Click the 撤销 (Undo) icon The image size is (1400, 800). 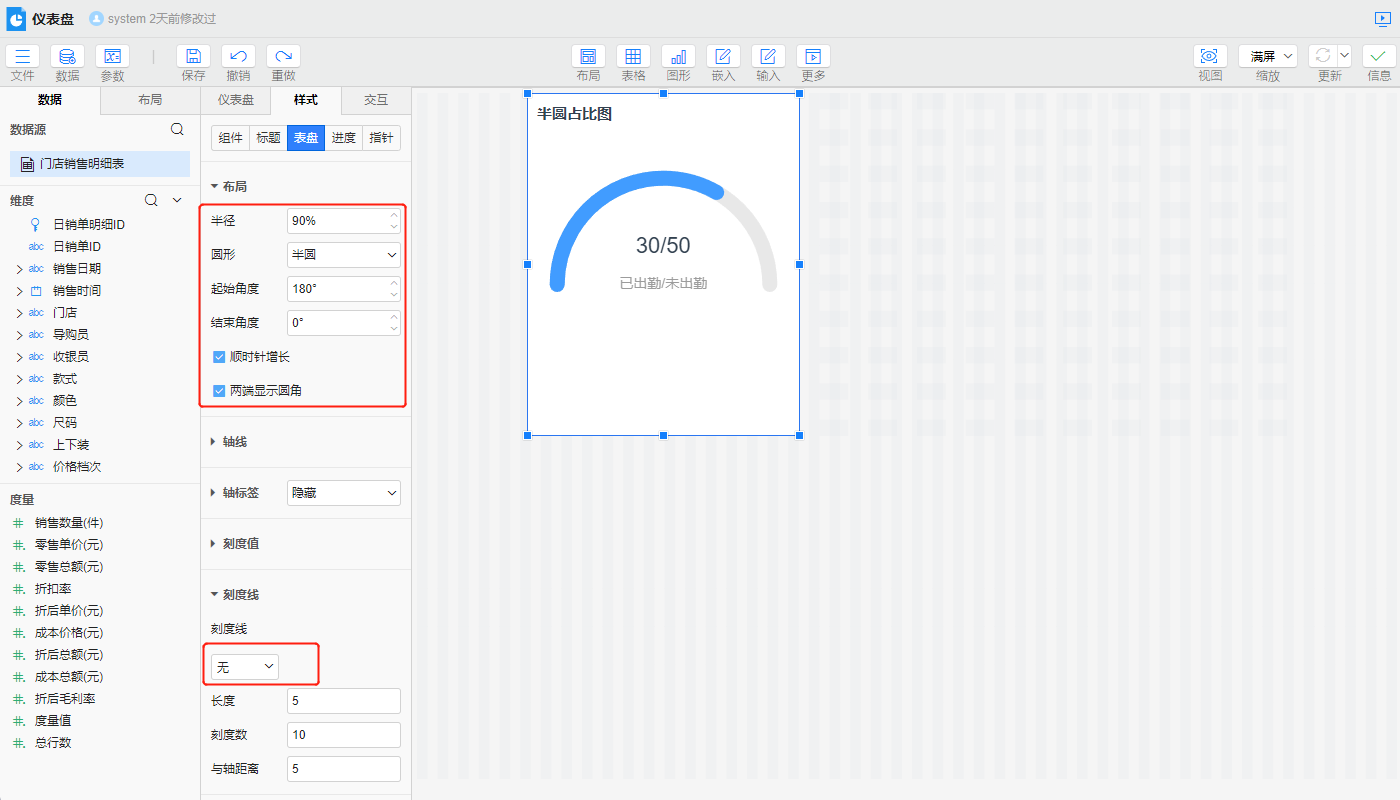click(238, 57)
